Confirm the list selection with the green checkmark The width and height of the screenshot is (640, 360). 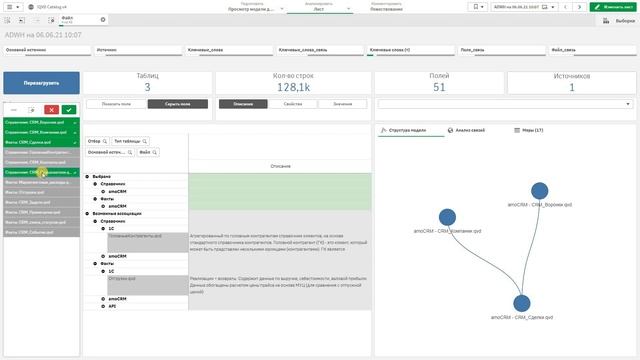[x=69, y=110]
